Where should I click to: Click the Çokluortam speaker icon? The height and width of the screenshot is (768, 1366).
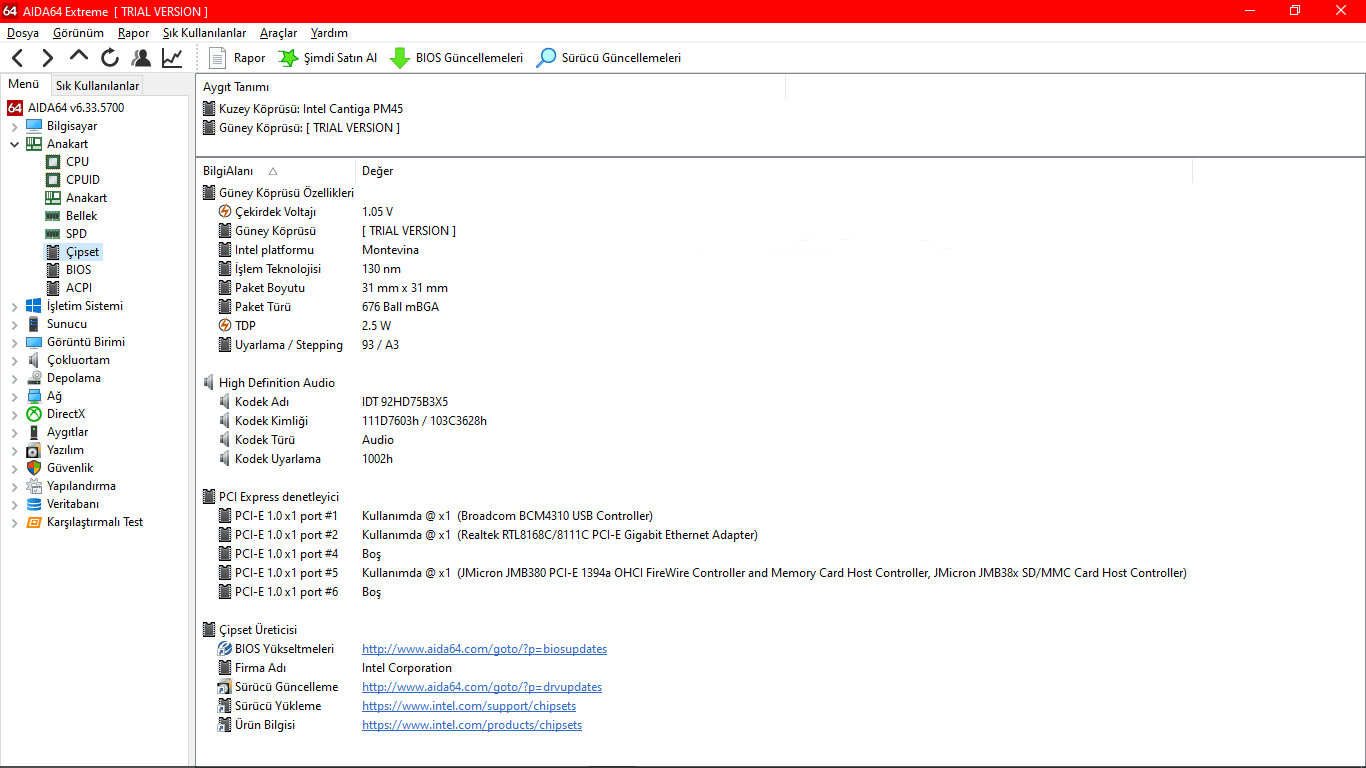[x=34, y=360]
